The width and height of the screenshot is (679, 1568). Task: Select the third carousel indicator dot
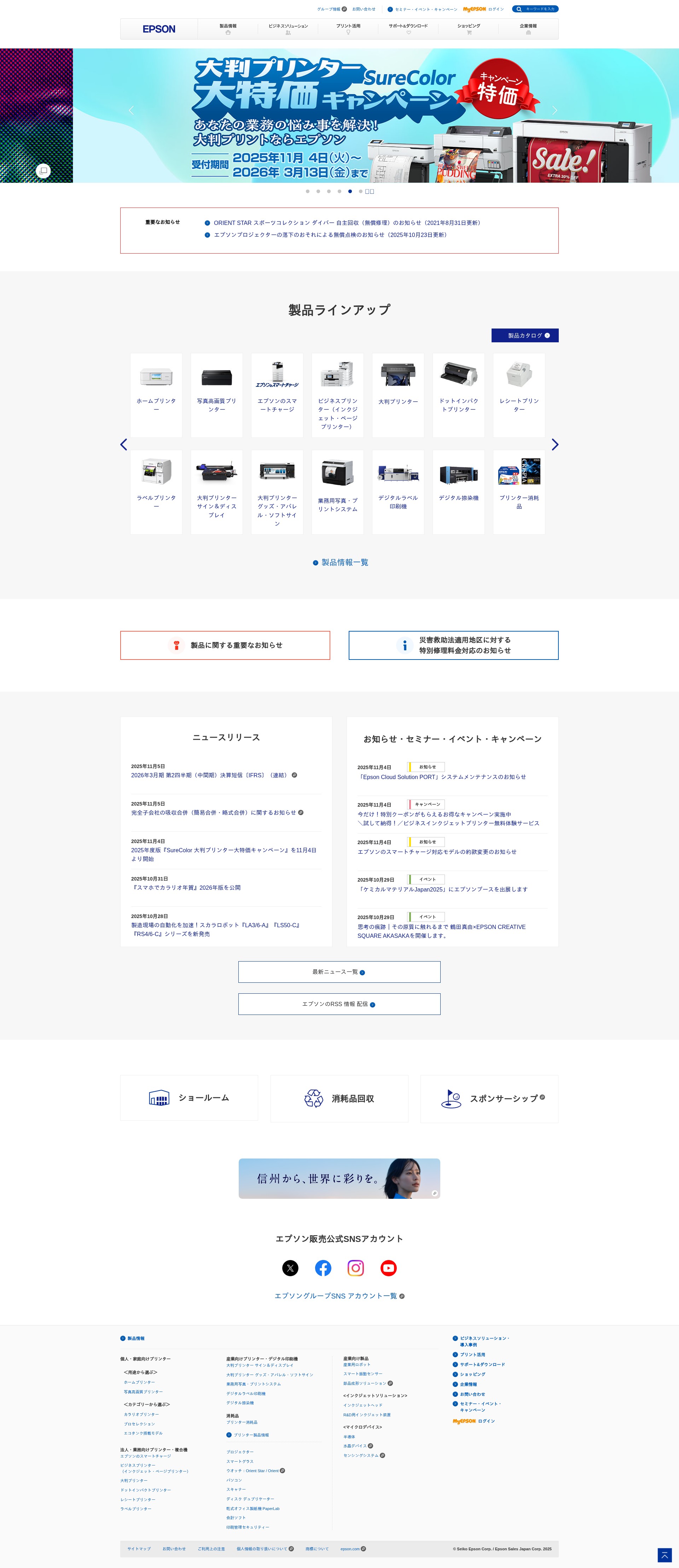pyautogui.click(x=329, y=191)
